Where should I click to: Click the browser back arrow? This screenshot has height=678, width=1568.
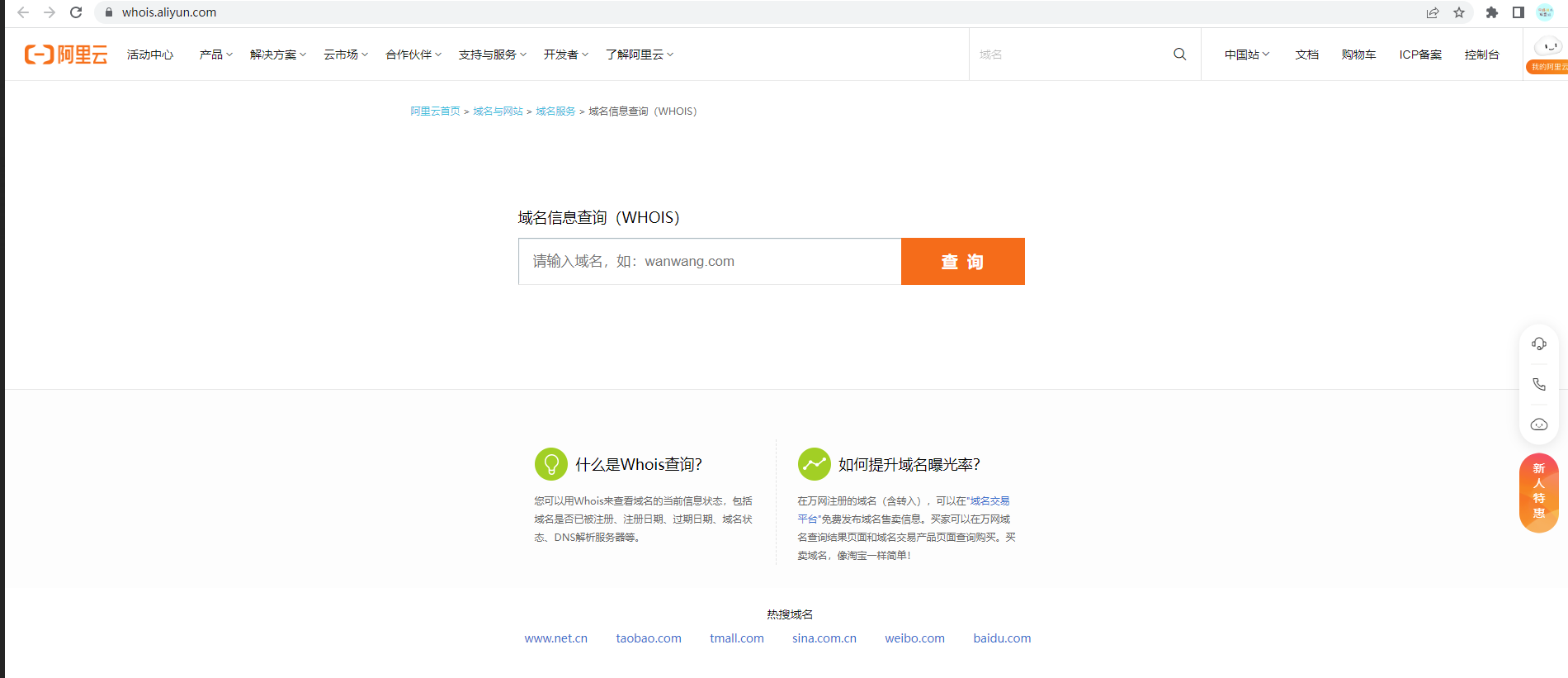click(x=23, y=12)
